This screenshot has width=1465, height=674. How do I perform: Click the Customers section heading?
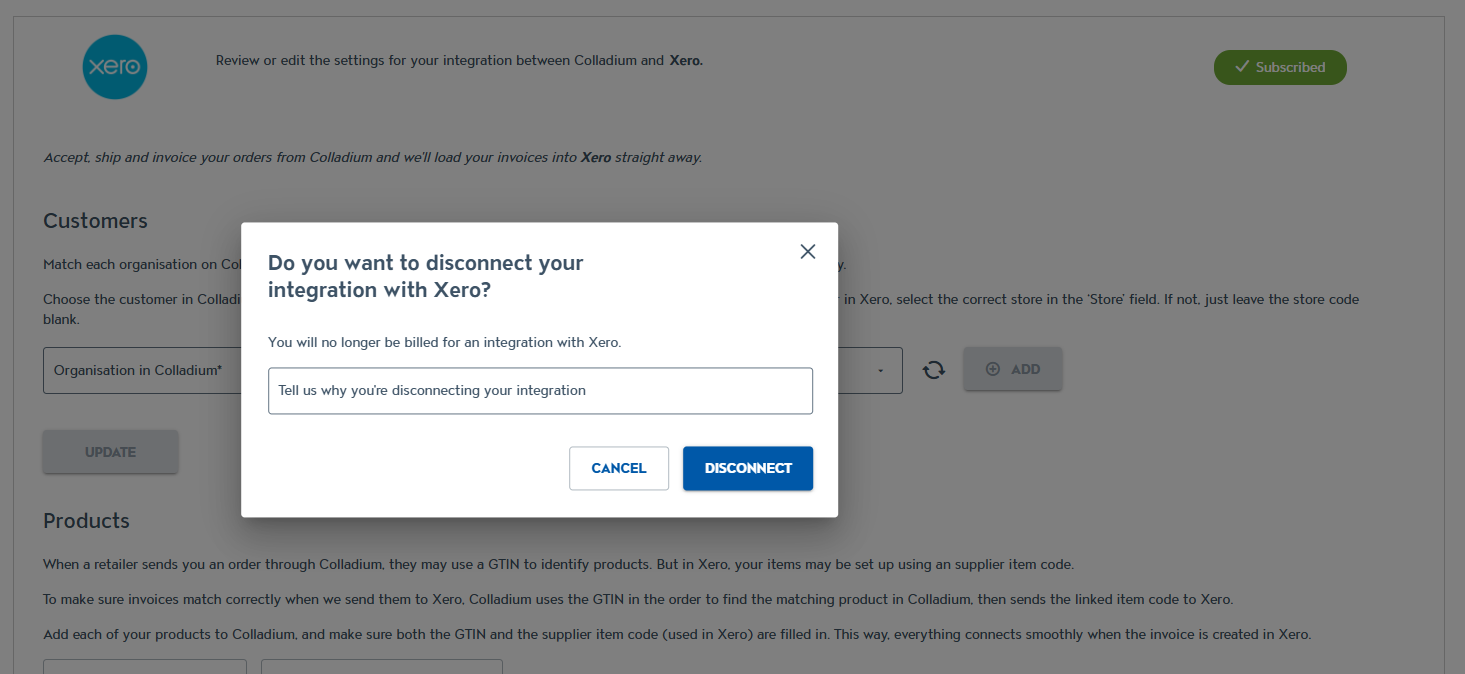[x=95, y=221]
